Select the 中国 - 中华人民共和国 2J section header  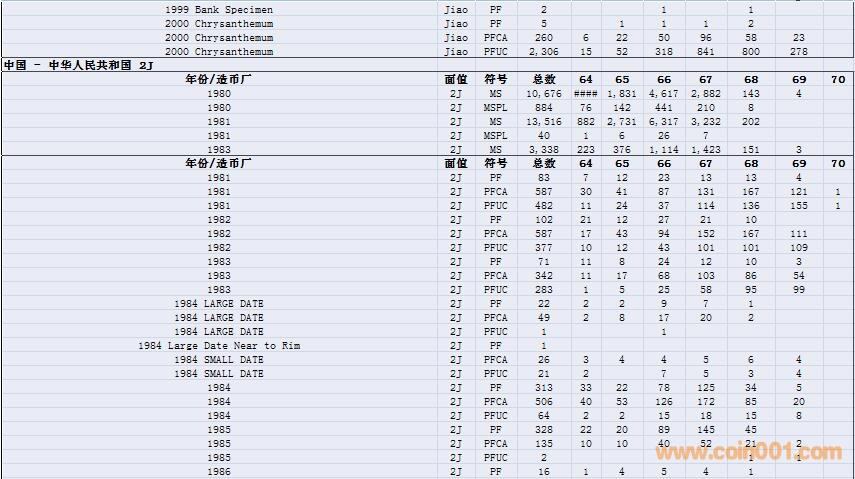pos(79,65)
